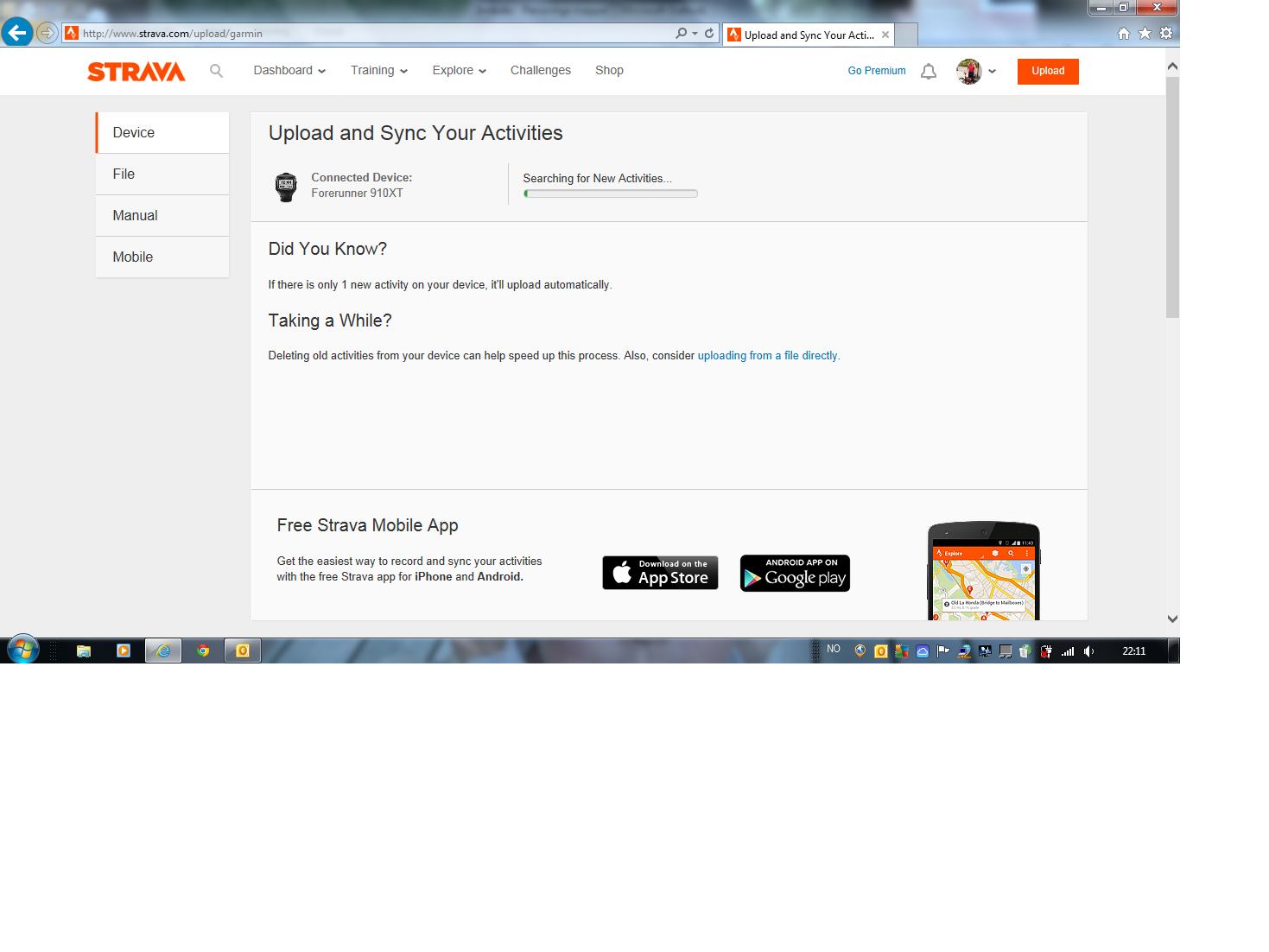Open Strava search magnifier icon

click(x=216, y=71)
